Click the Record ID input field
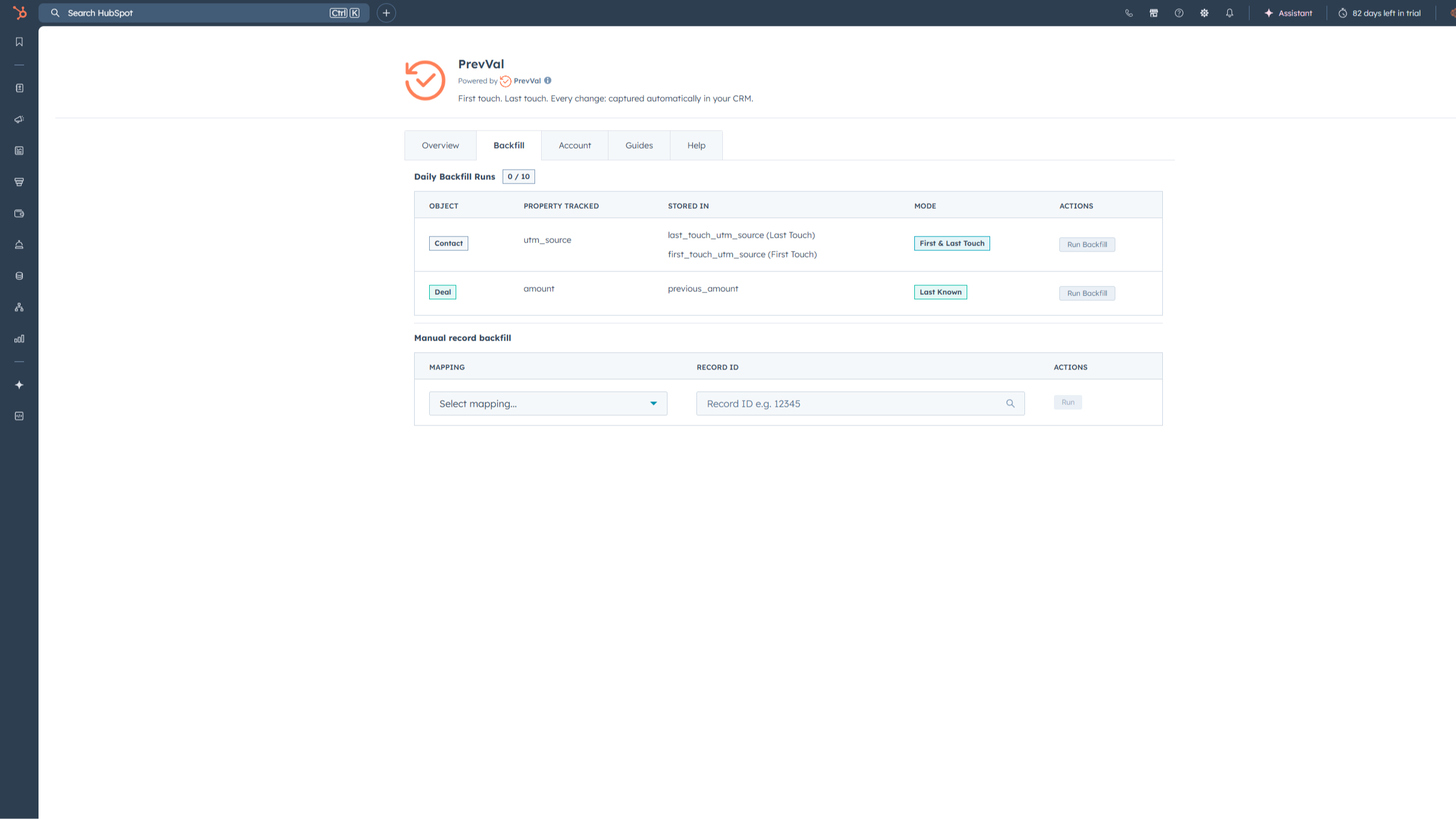The height and width of the screenshot is (819, 1456). pos(860,403)
